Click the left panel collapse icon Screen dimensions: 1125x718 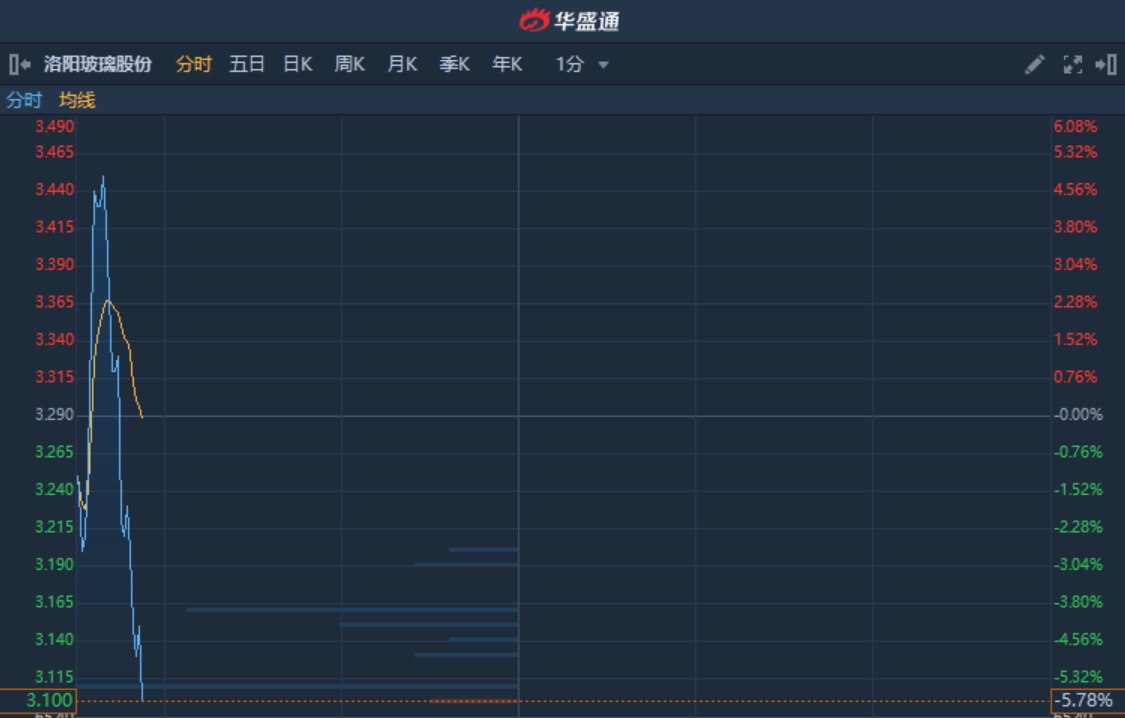pos(19,65)
